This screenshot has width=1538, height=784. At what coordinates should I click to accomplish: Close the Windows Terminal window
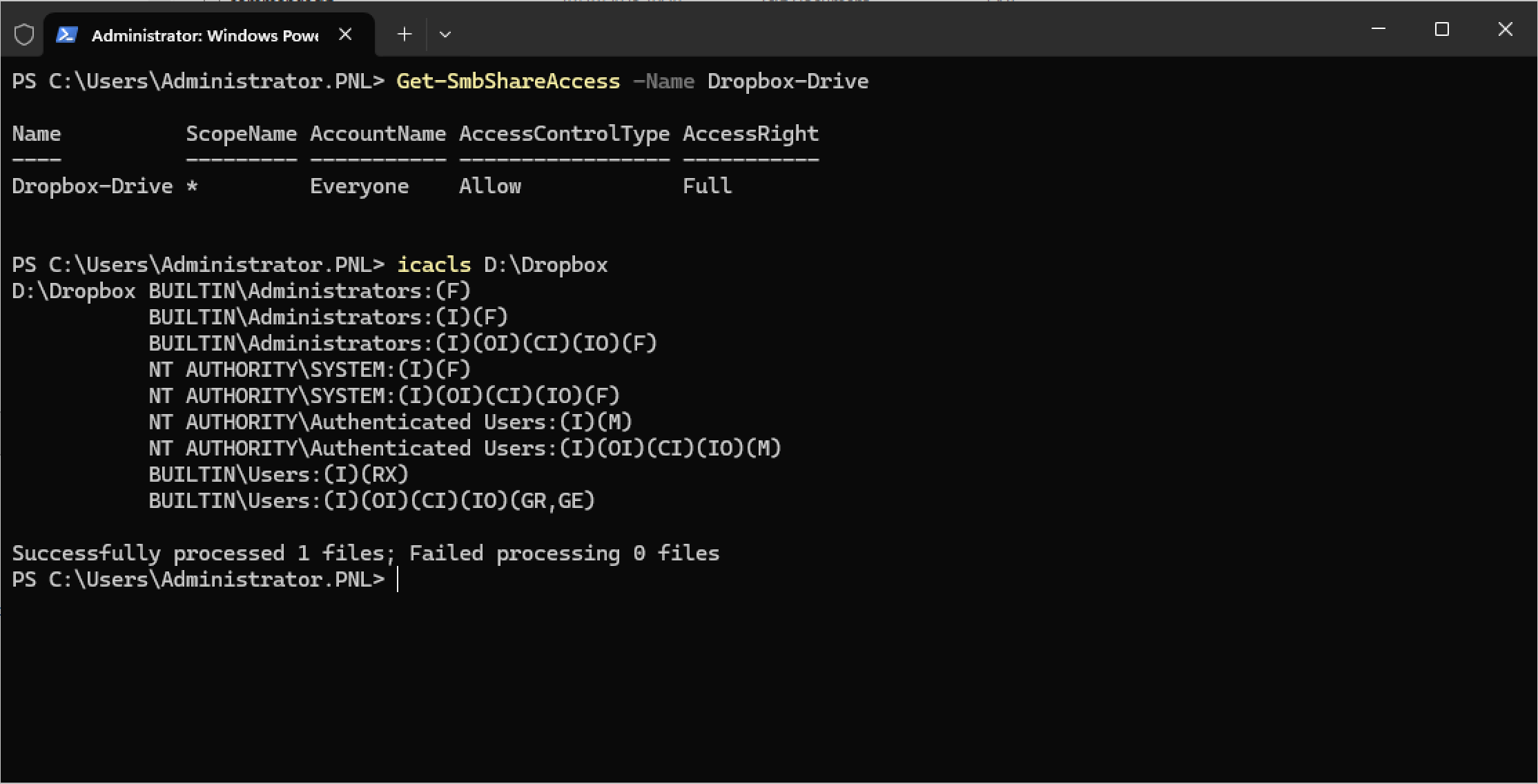pos(1505,29)
